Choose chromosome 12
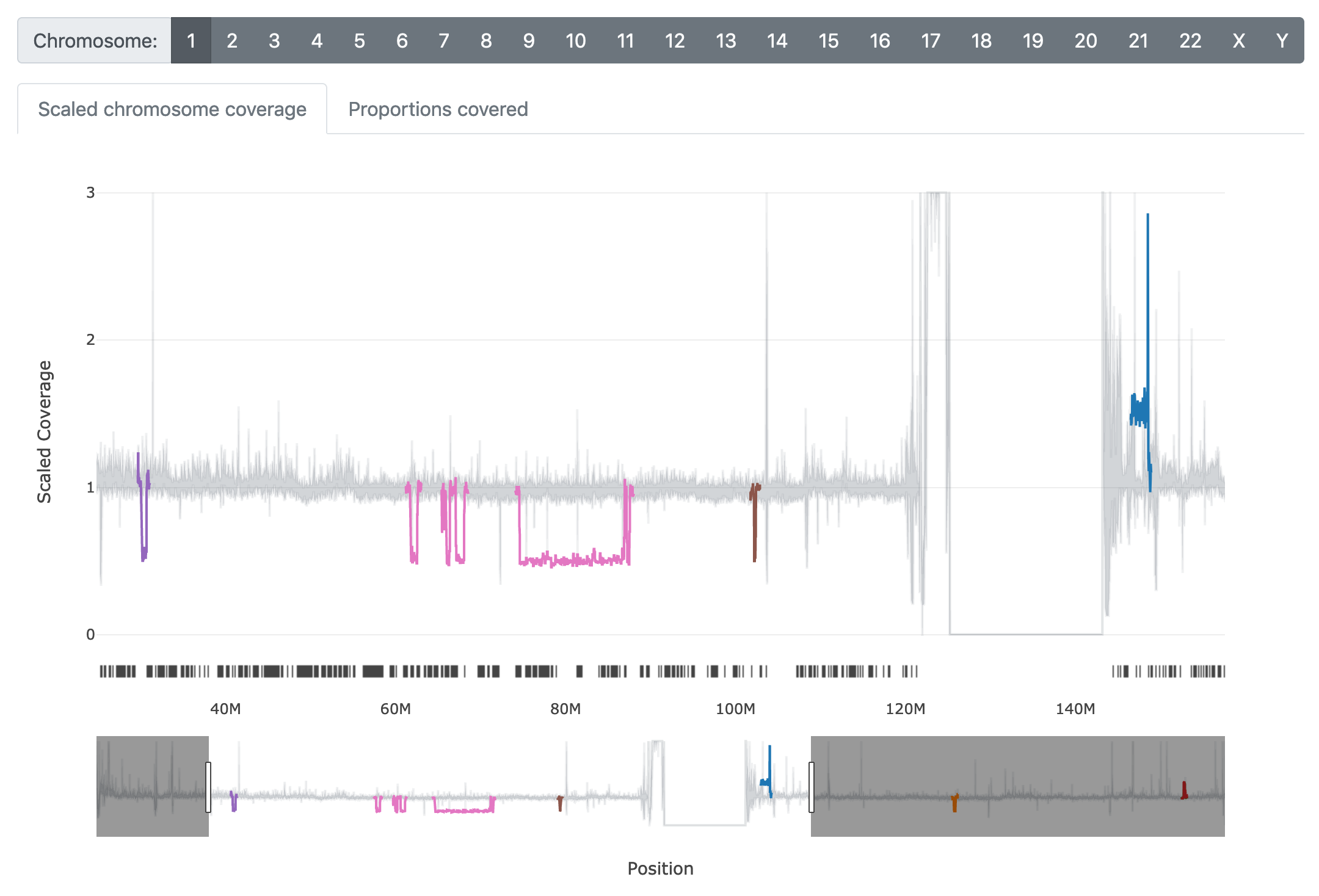 (674, 41)
